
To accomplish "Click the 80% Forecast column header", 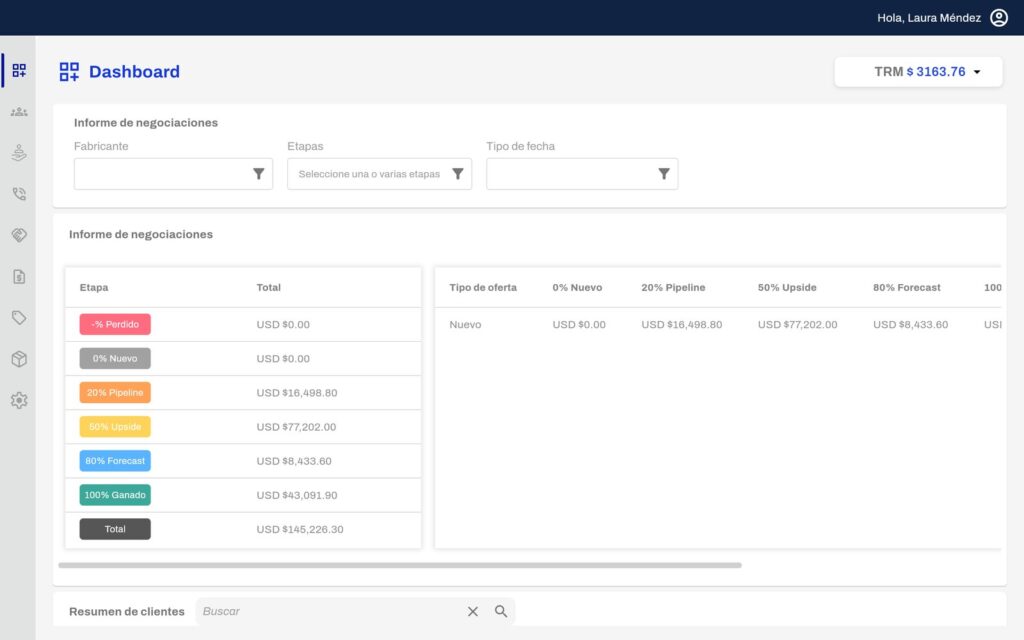I will (906, 287).
